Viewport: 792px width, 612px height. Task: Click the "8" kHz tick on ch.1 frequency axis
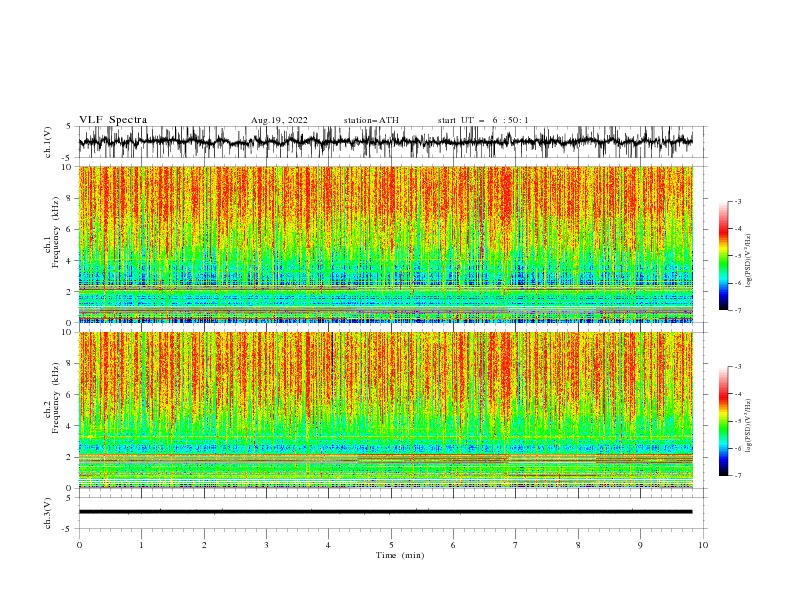[71, 198]
